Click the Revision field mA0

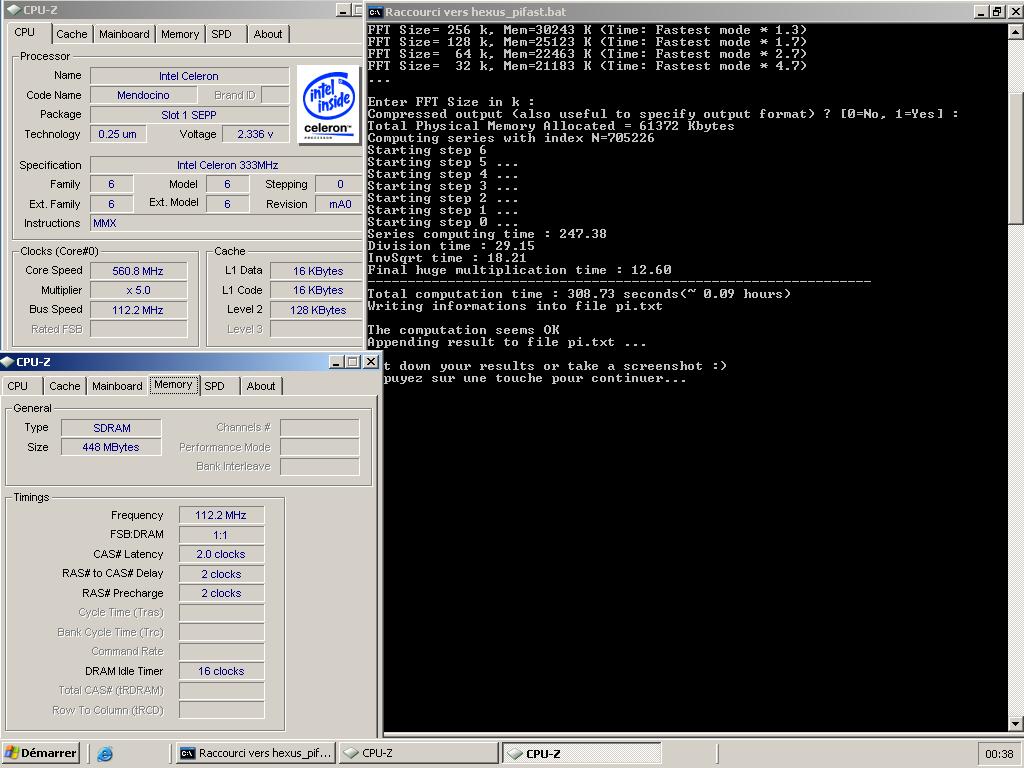tap(340, 204)
